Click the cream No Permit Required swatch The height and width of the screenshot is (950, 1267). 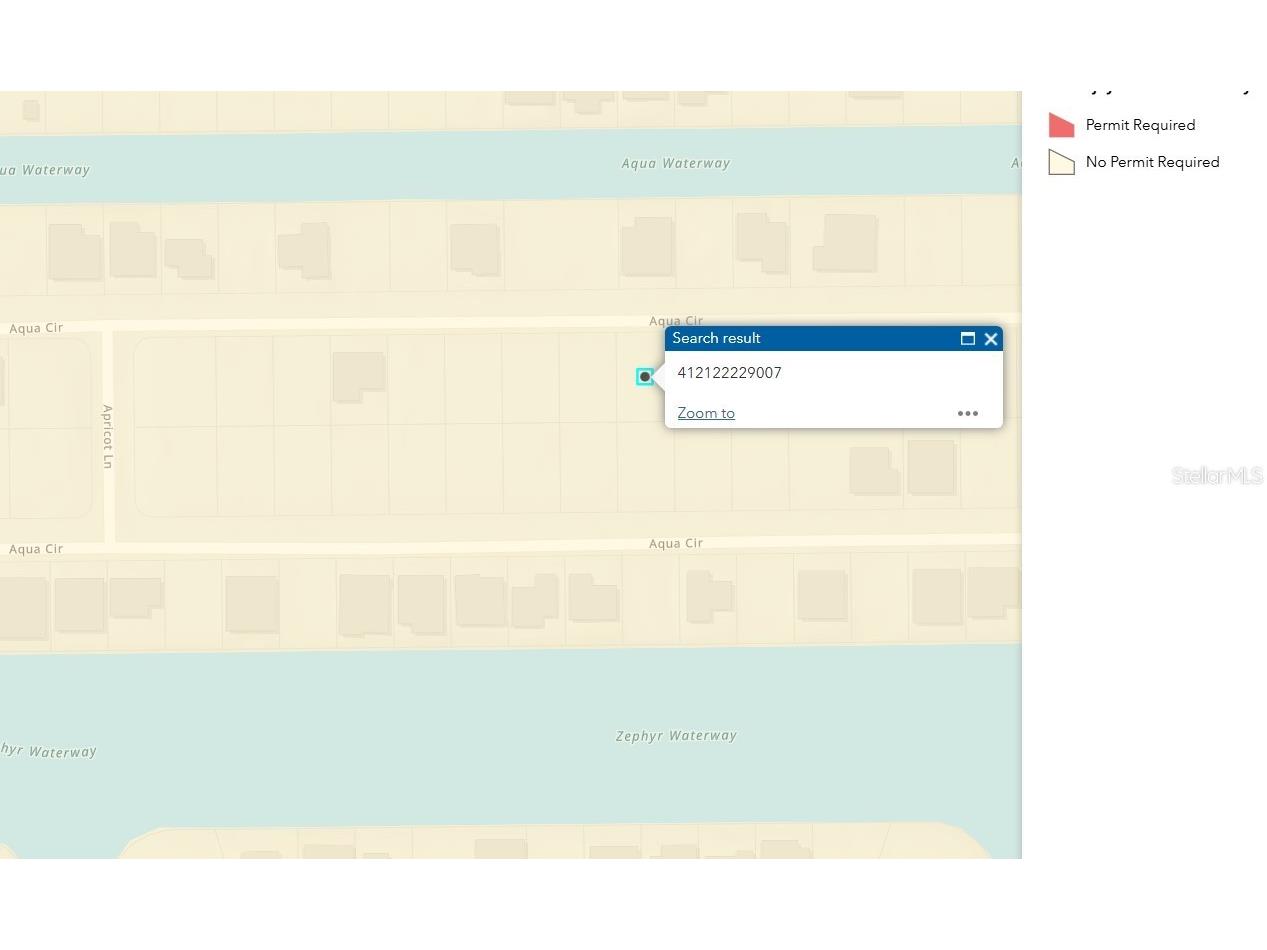(x=1061, y=162)
